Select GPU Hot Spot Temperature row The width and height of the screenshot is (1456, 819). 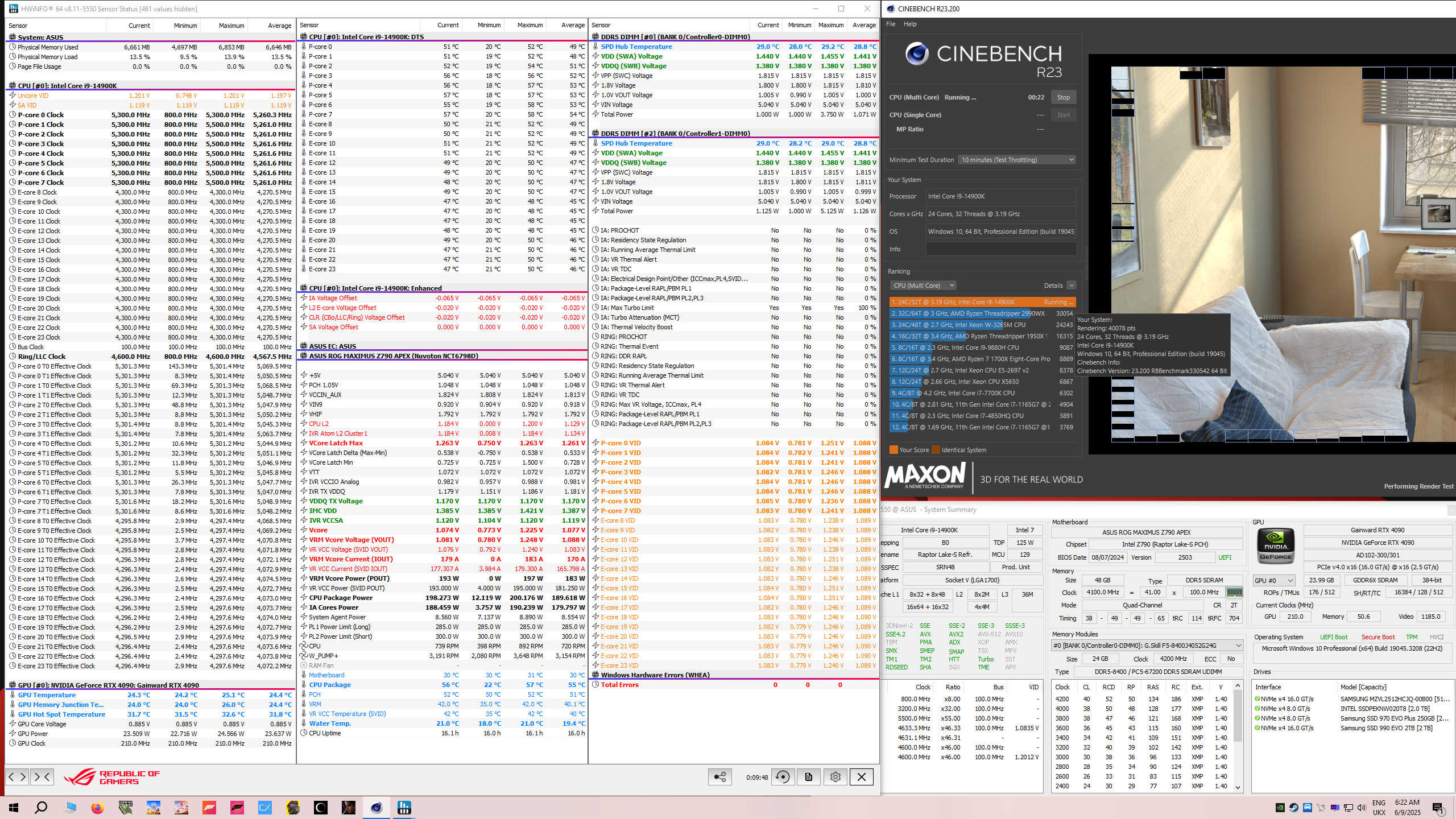151,714
